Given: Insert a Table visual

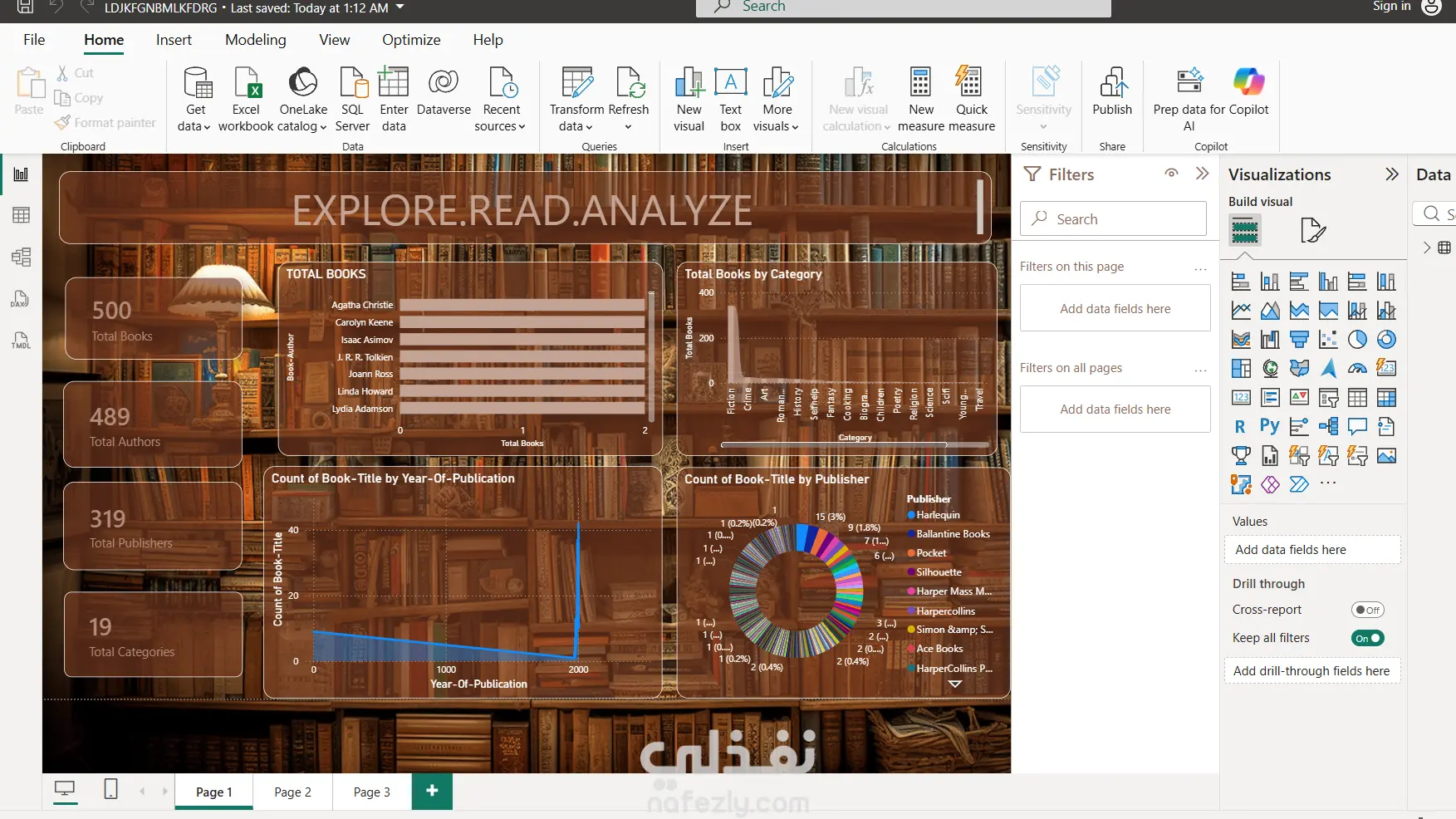Looking at the screenshot, I should (x=1357, y=397).
